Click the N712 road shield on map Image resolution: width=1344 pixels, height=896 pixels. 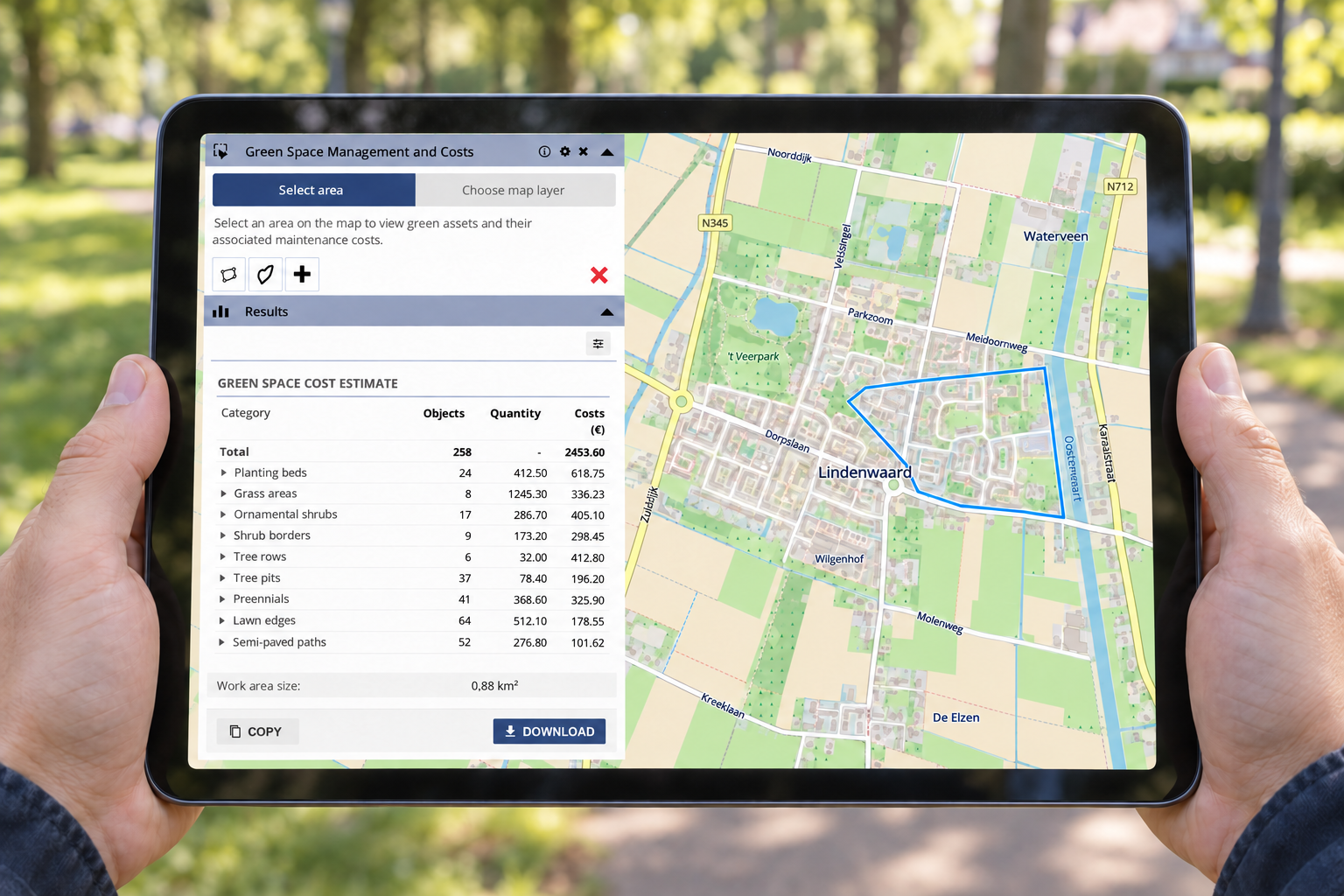[1120, 186]
